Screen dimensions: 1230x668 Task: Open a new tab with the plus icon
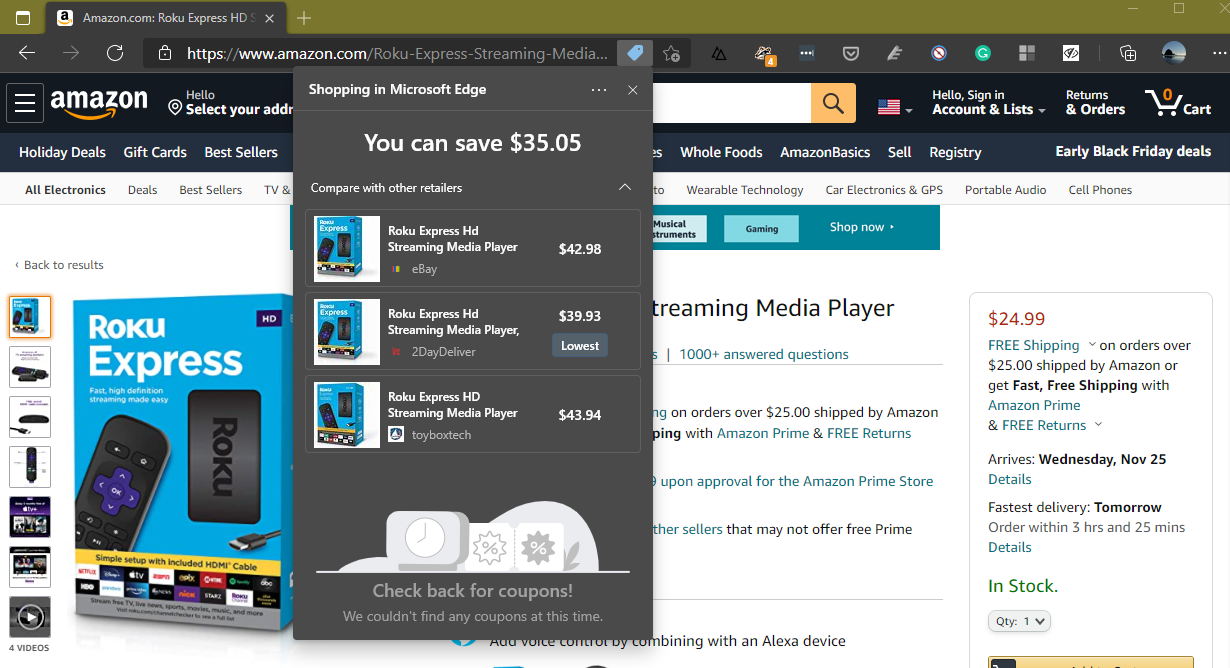click(304, 18)
